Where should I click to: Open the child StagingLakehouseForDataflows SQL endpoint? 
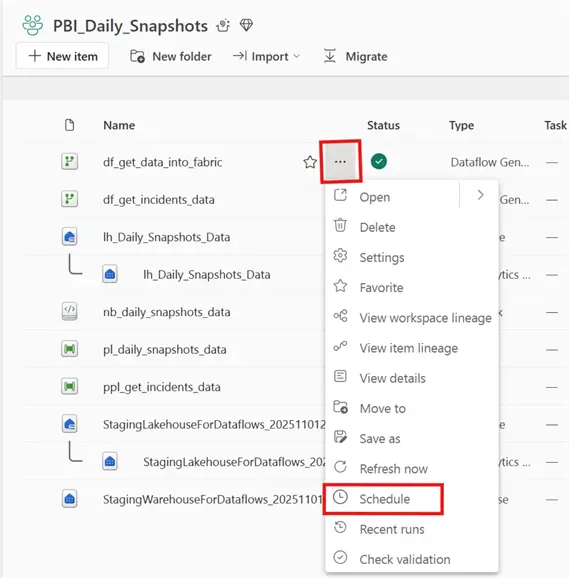pos(234,462)
